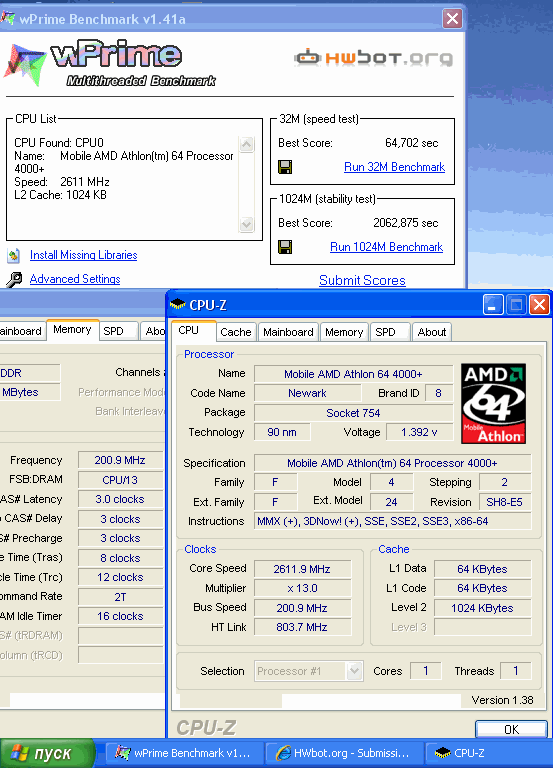Click the Instructions field value

[392, 521]
